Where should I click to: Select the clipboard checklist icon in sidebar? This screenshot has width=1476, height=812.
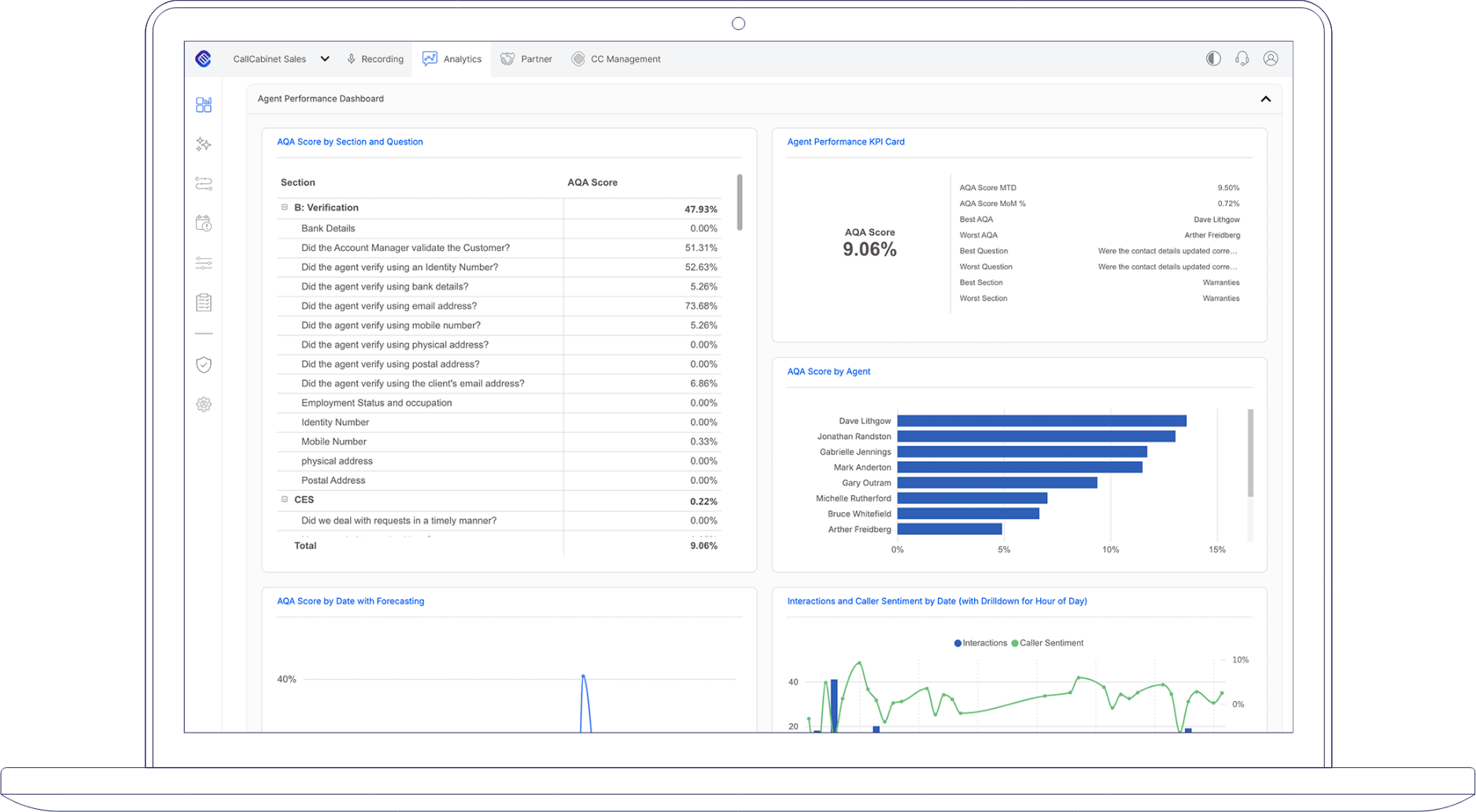(x=203, y=301)
